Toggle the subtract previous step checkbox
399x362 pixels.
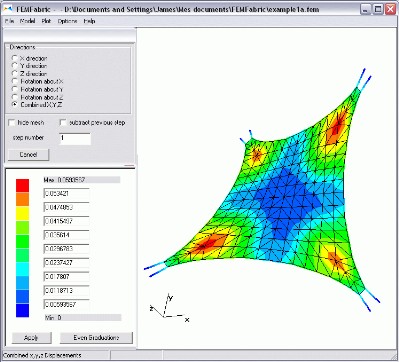pos(63,123)
